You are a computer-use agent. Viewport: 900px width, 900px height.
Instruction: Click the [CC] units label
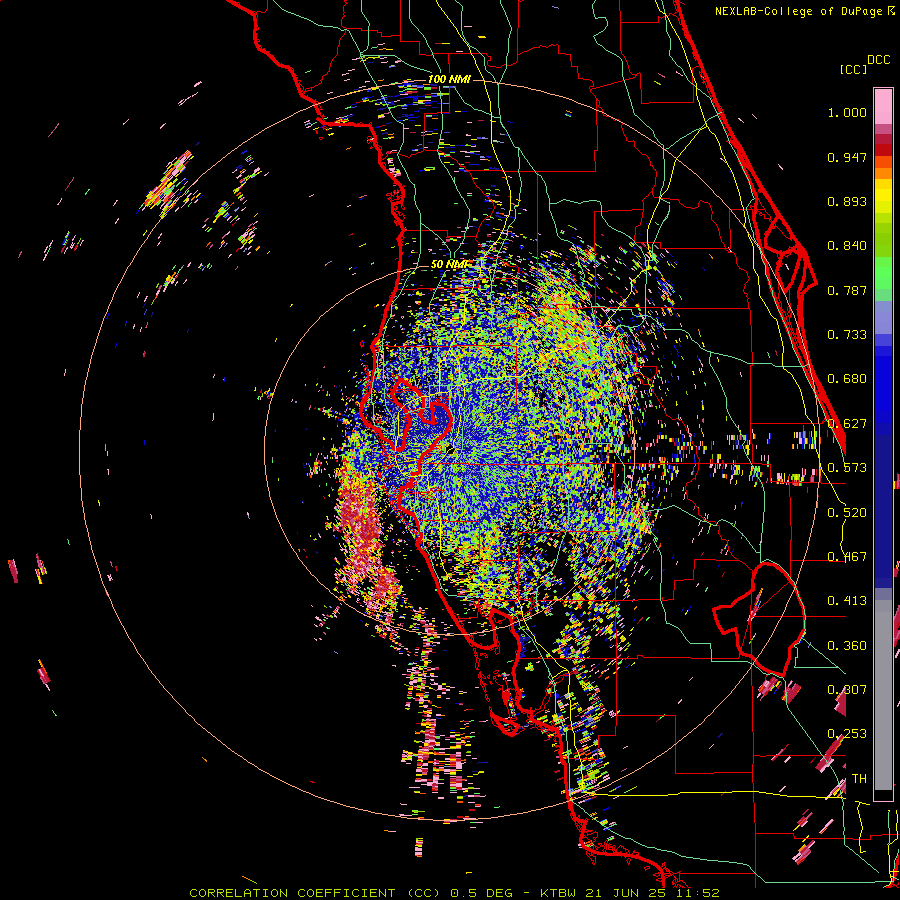(x=854, y=69)
